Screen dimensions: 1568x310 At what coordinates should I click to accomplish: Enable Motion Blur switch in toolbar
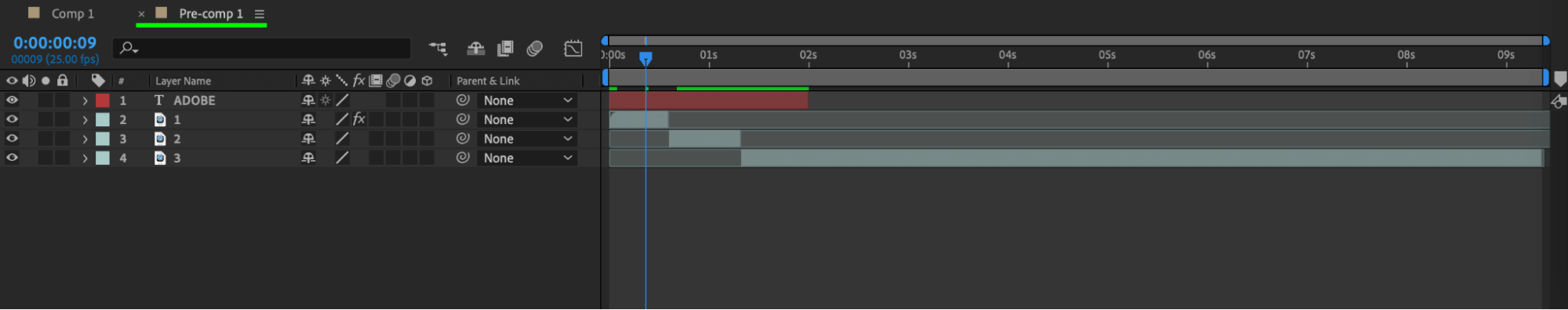535,49
